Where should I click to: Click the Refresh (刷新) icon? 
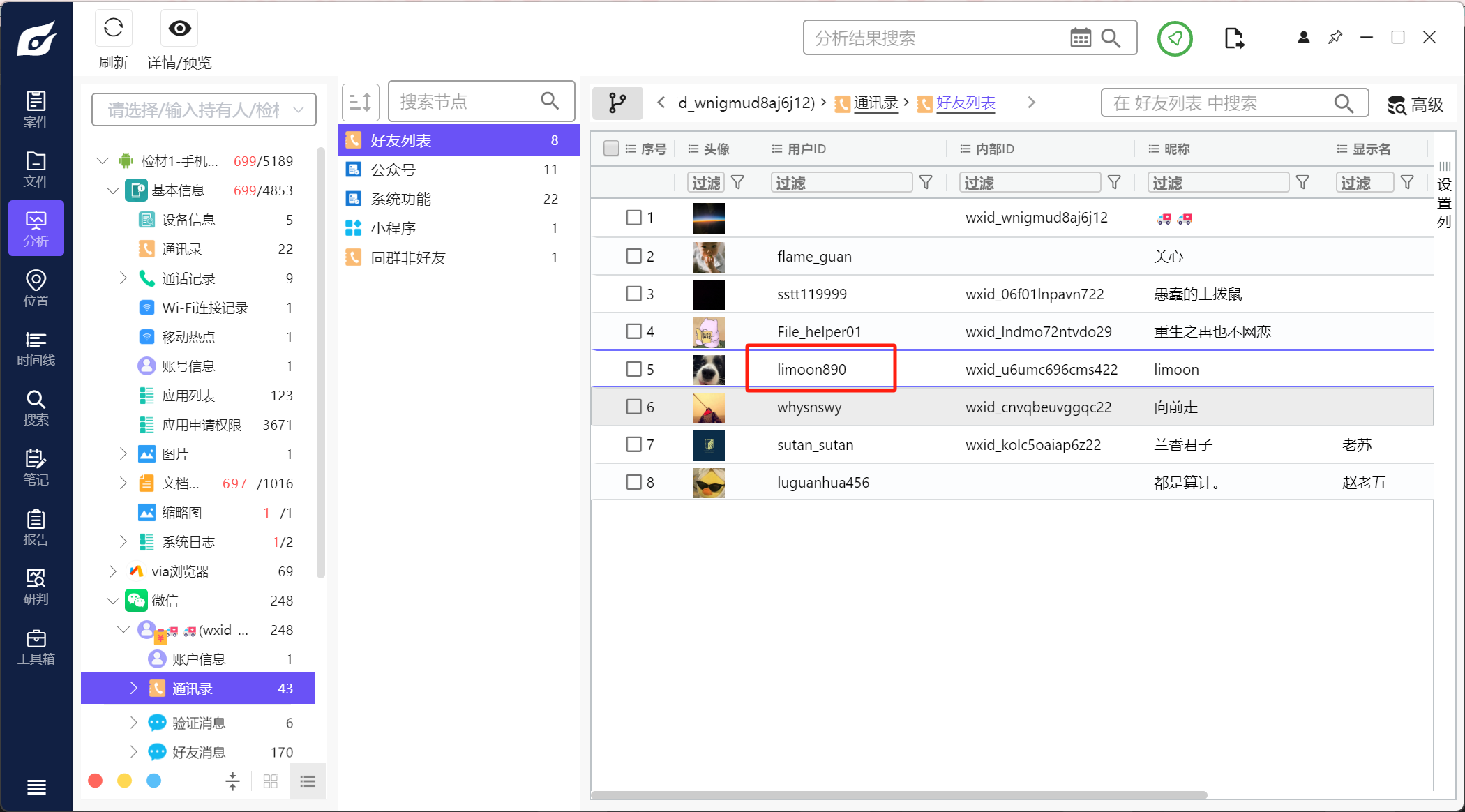[113, 29]
